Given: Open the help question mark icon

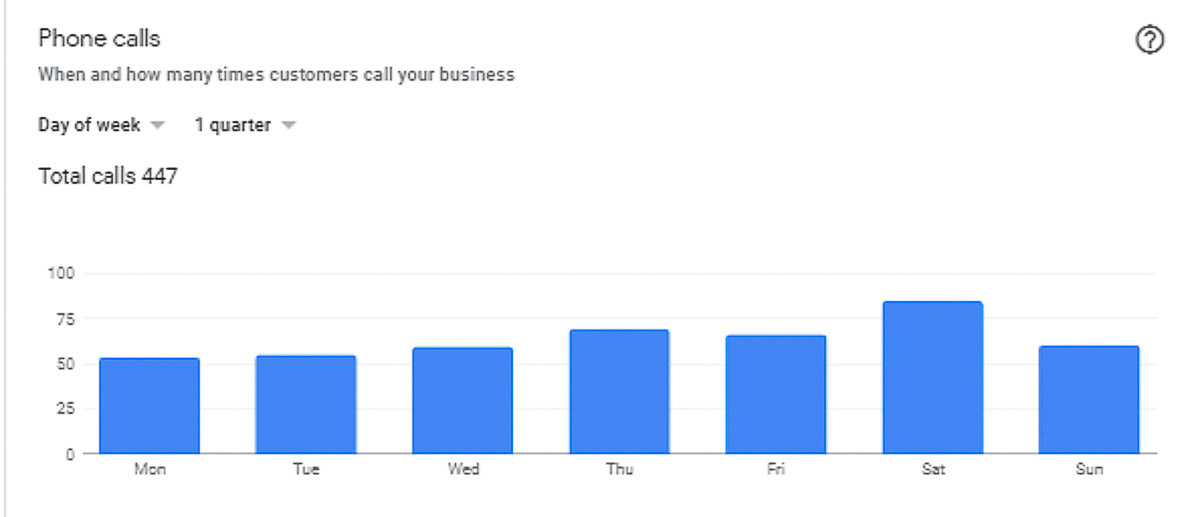Looking at the screenshot, I should coord(1151,40).
